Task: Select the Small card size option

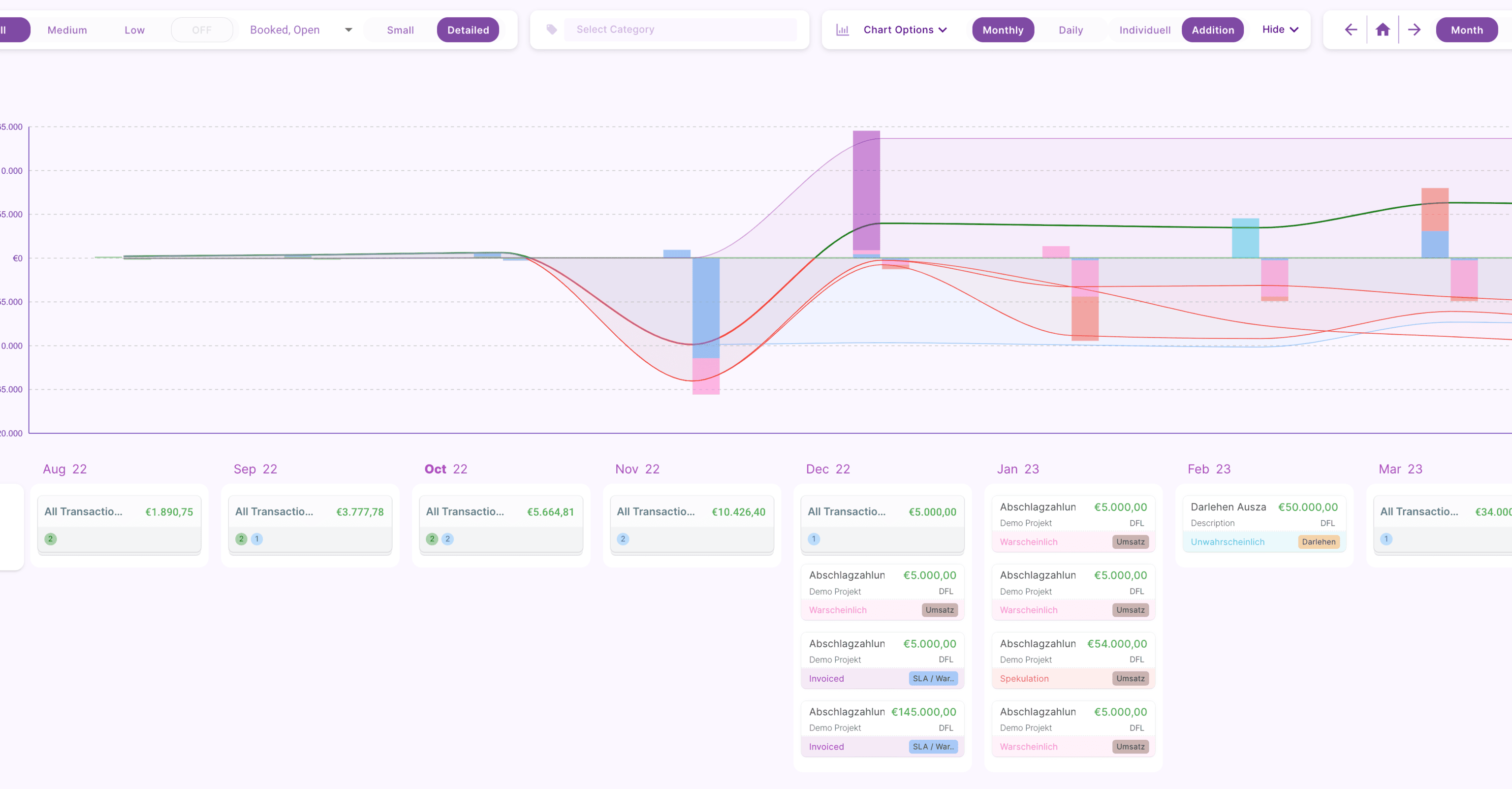Action: click(400, 30)
